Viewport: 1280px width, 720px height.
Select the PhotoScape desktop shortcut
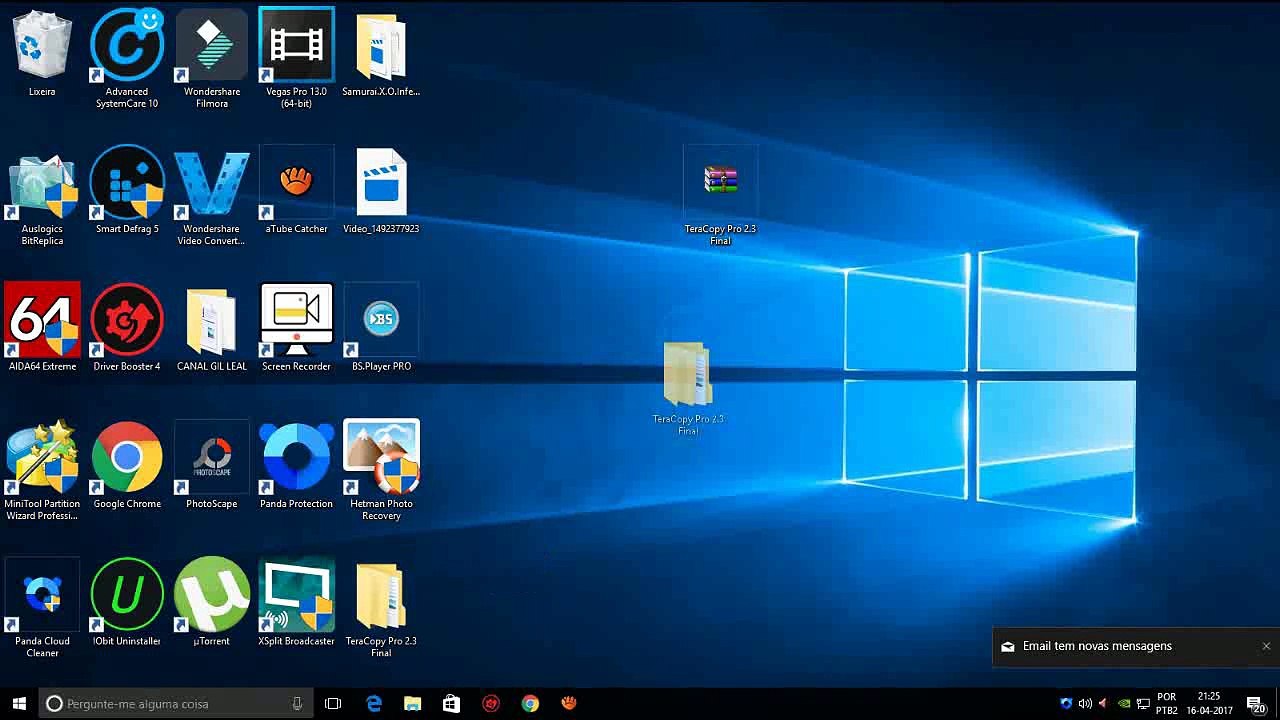[x=211, y=465]
